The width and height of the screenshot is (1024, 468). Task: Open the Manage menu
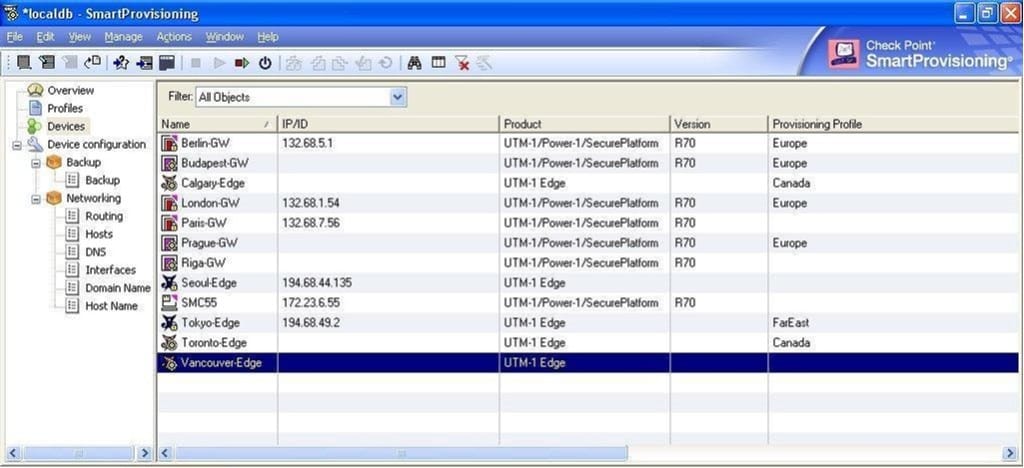(x=123, y=37)
